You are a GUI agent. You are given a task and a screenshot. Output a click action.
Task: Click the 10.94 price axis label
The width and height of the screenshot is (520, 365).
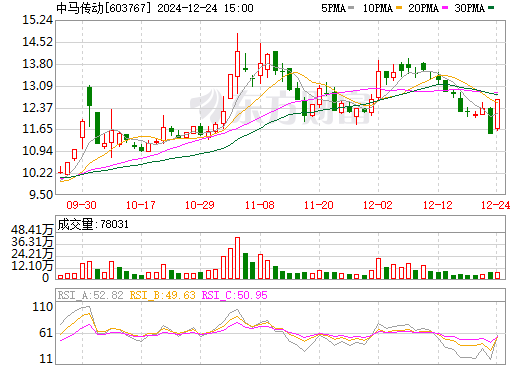pos(38,151)
